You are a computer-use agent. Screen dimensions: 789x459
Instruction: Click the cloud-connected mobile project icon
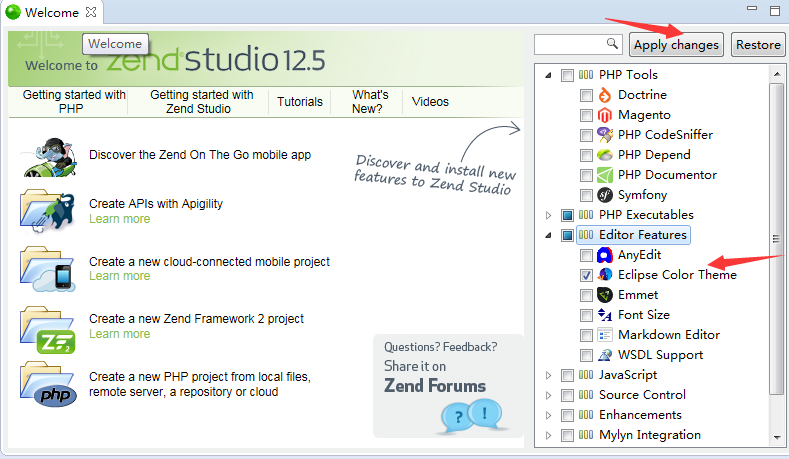48,269
